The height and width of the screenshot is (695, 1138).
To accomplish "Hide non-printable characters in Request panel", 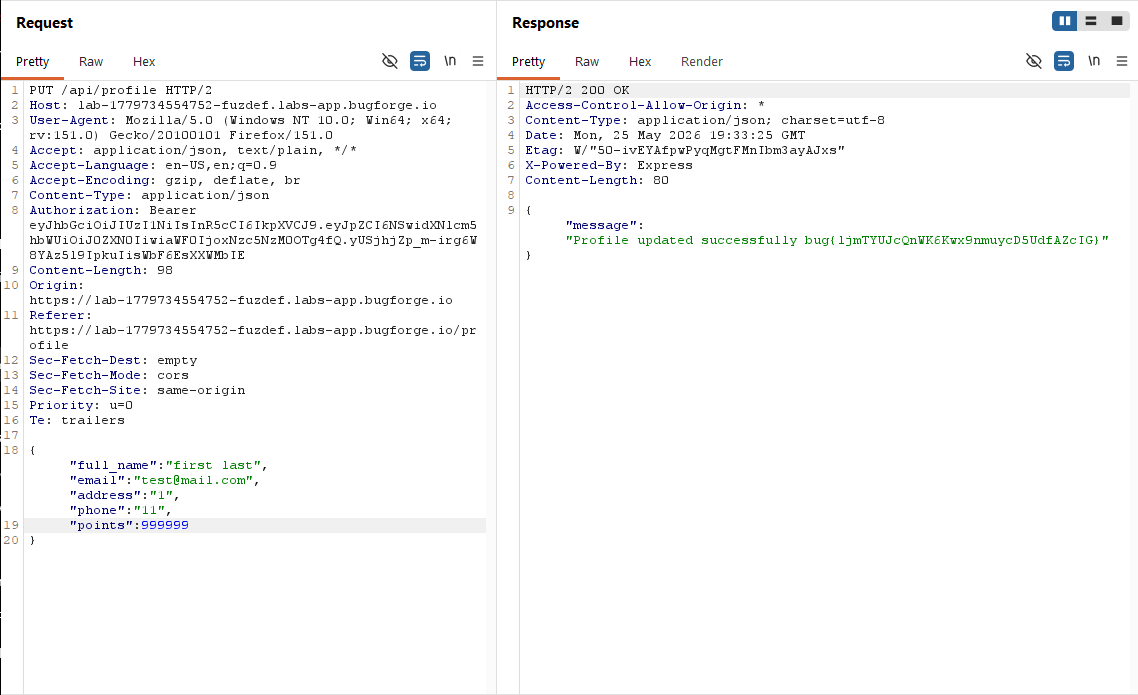I will click(x=390, y=61).
